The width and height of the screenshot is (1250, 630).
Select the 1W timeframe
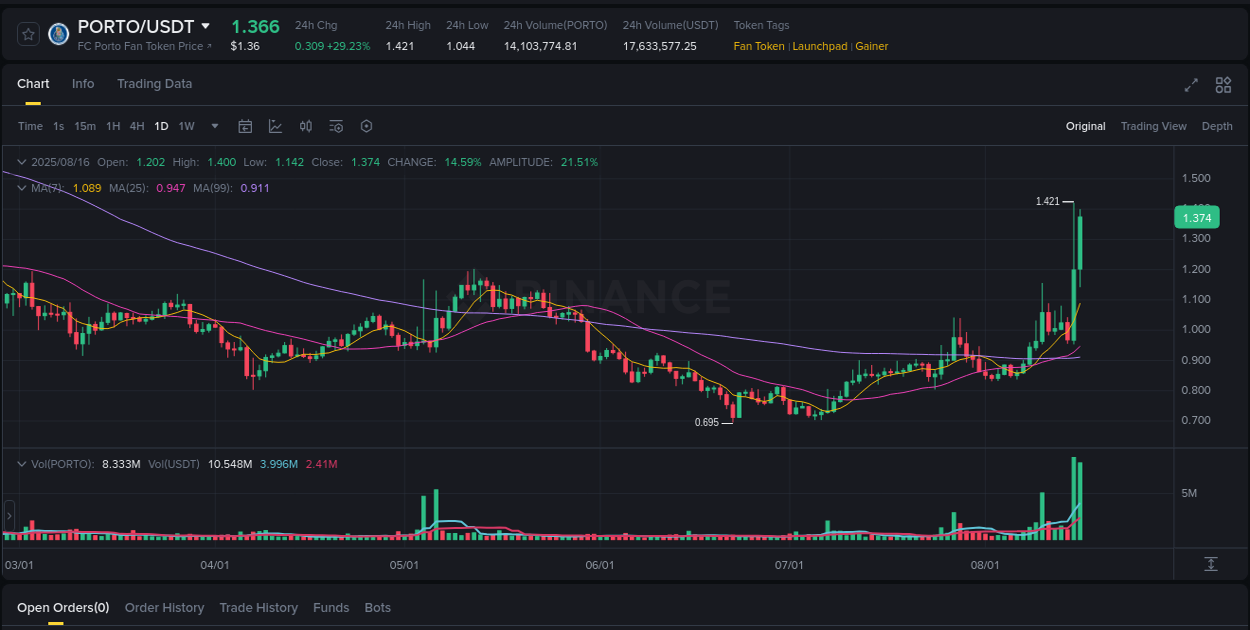coord(185,126)
